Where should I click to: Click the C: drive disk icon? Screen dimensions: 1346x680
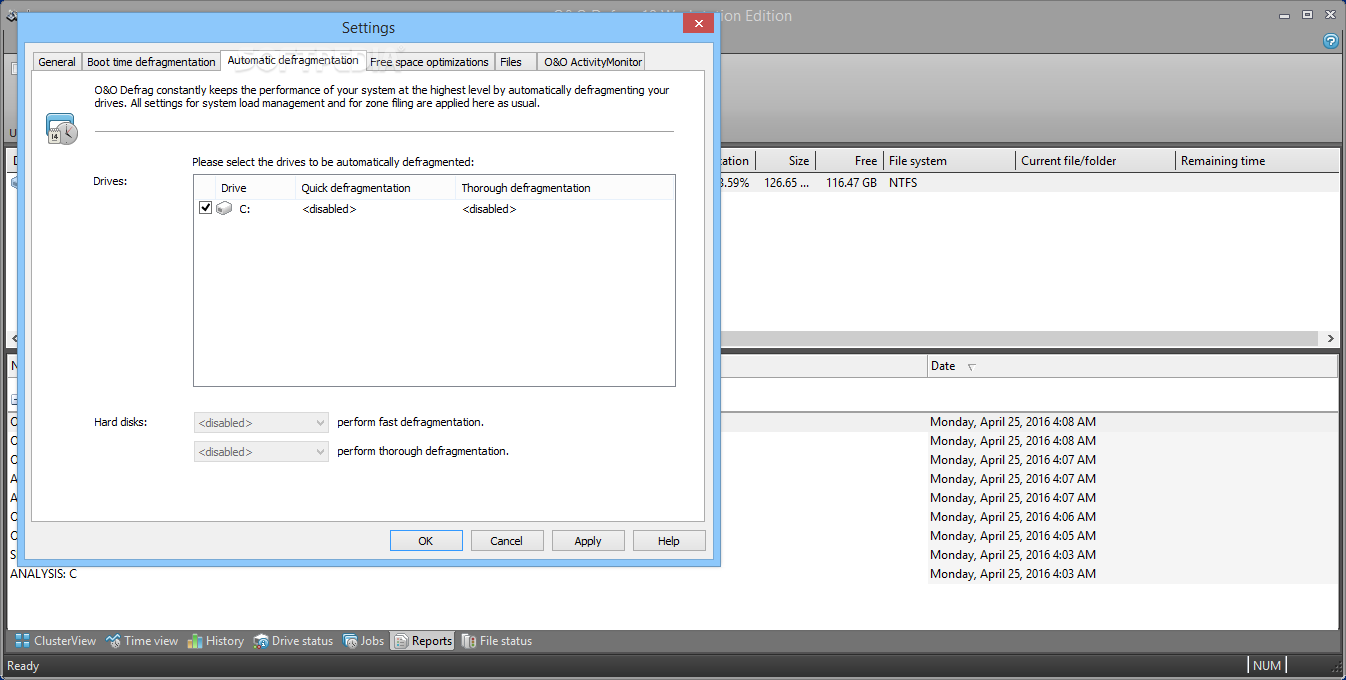(225, 209)
